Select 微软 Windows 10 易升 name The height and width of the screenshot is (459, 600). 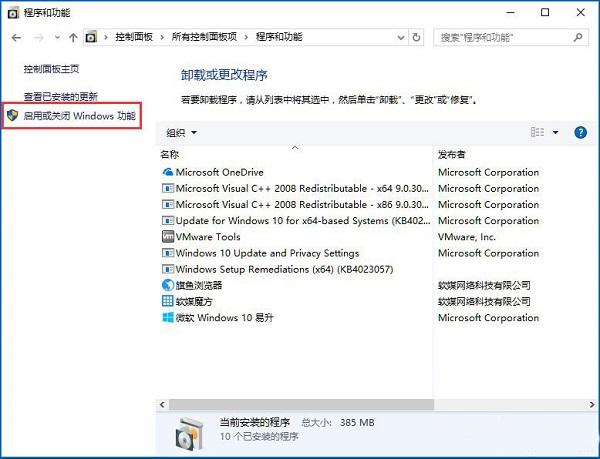(225, 317)
